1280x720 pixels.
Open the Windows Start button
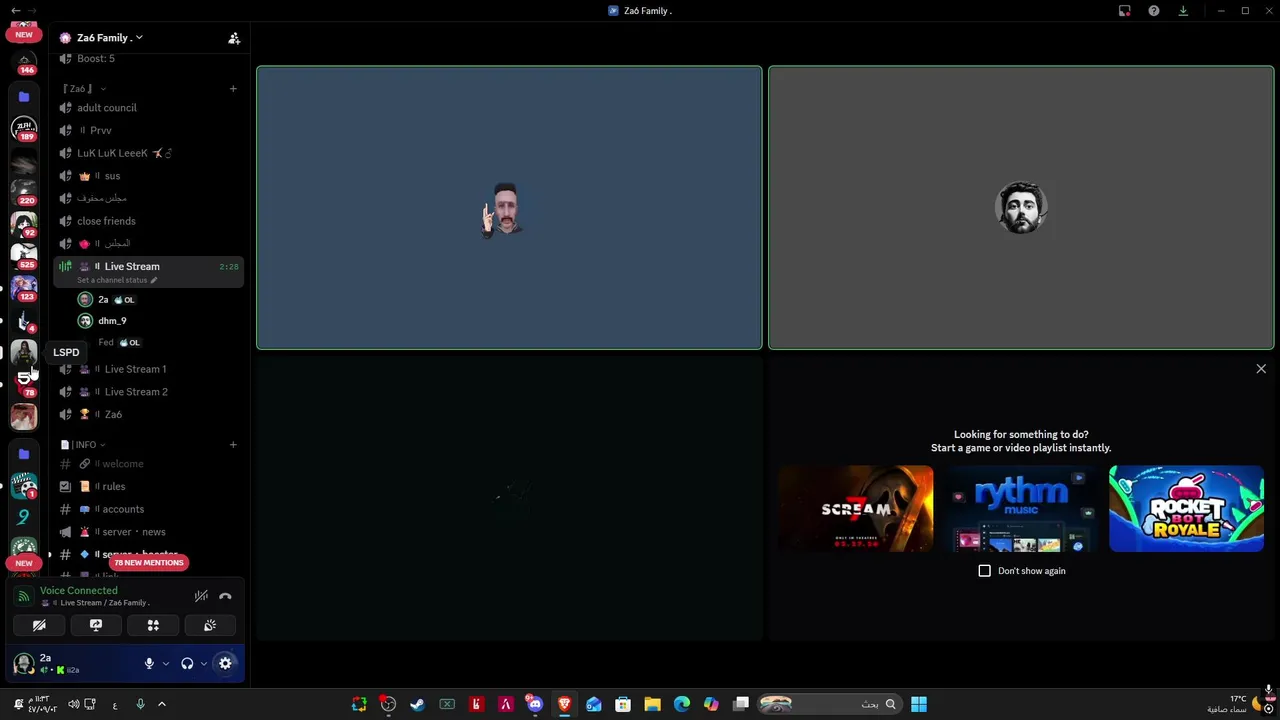point(918,704)
